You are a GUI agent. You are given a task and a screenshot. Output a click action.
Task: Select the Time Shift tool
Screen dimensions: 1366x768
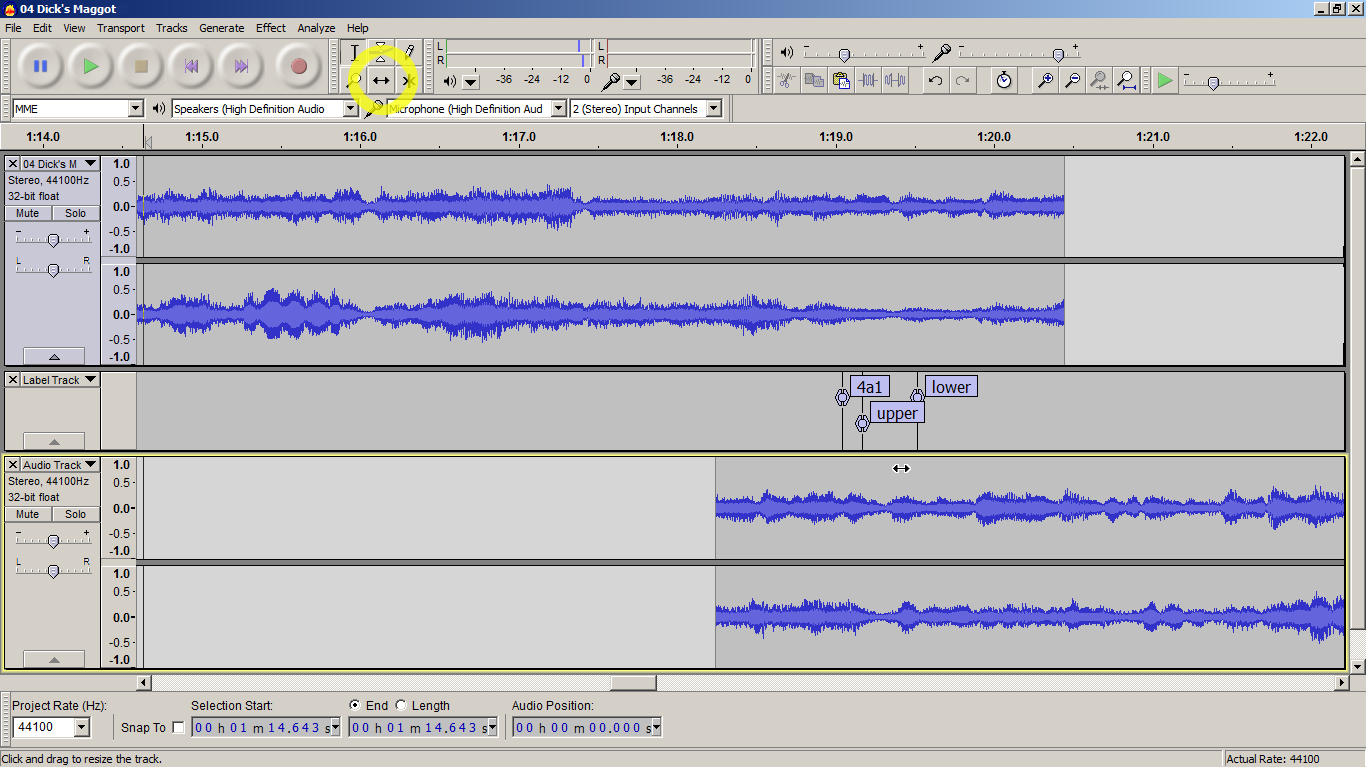[381, 80]
